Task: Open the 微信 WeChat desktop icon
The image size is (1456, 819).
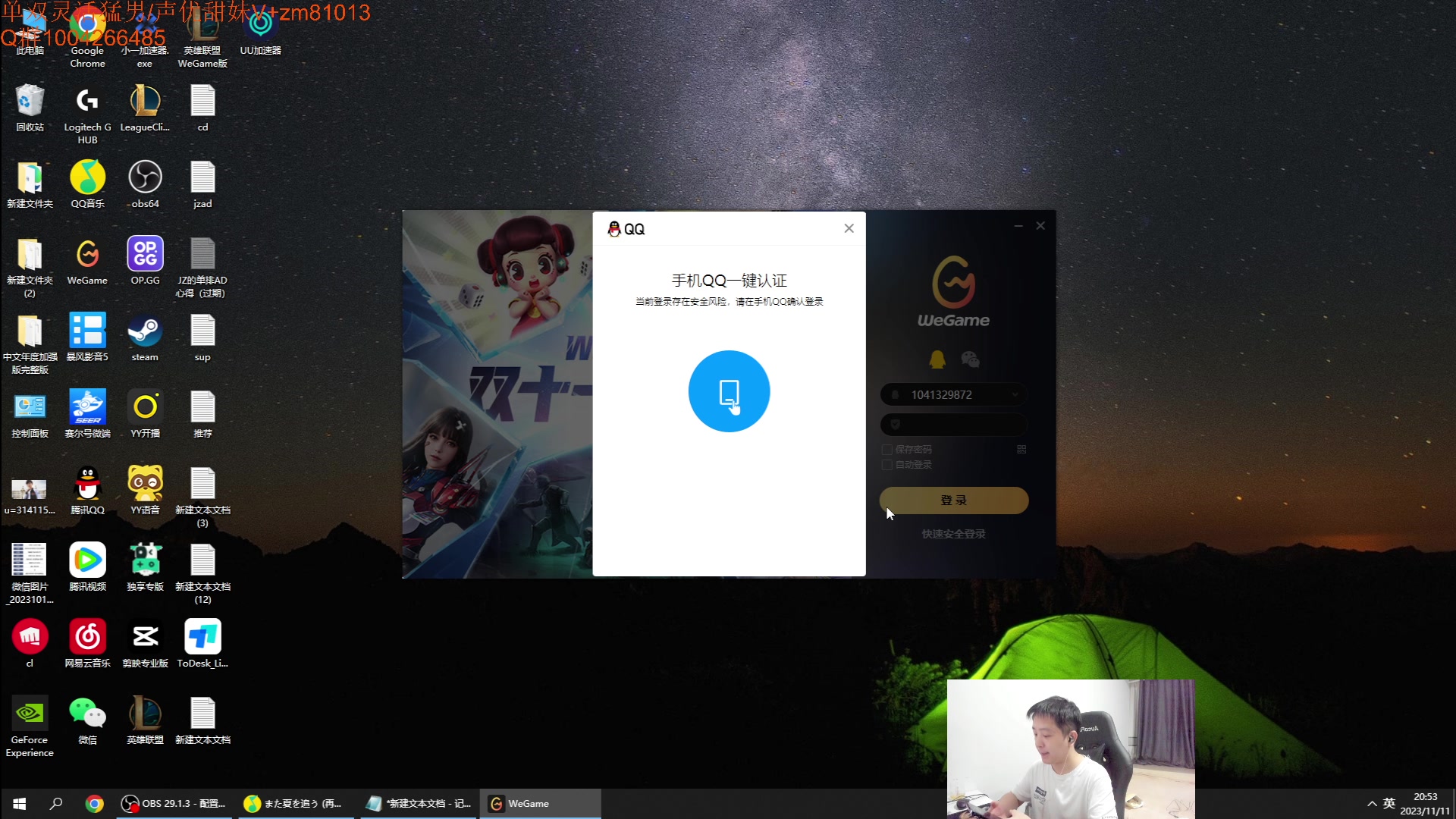Action: point(87,720)
